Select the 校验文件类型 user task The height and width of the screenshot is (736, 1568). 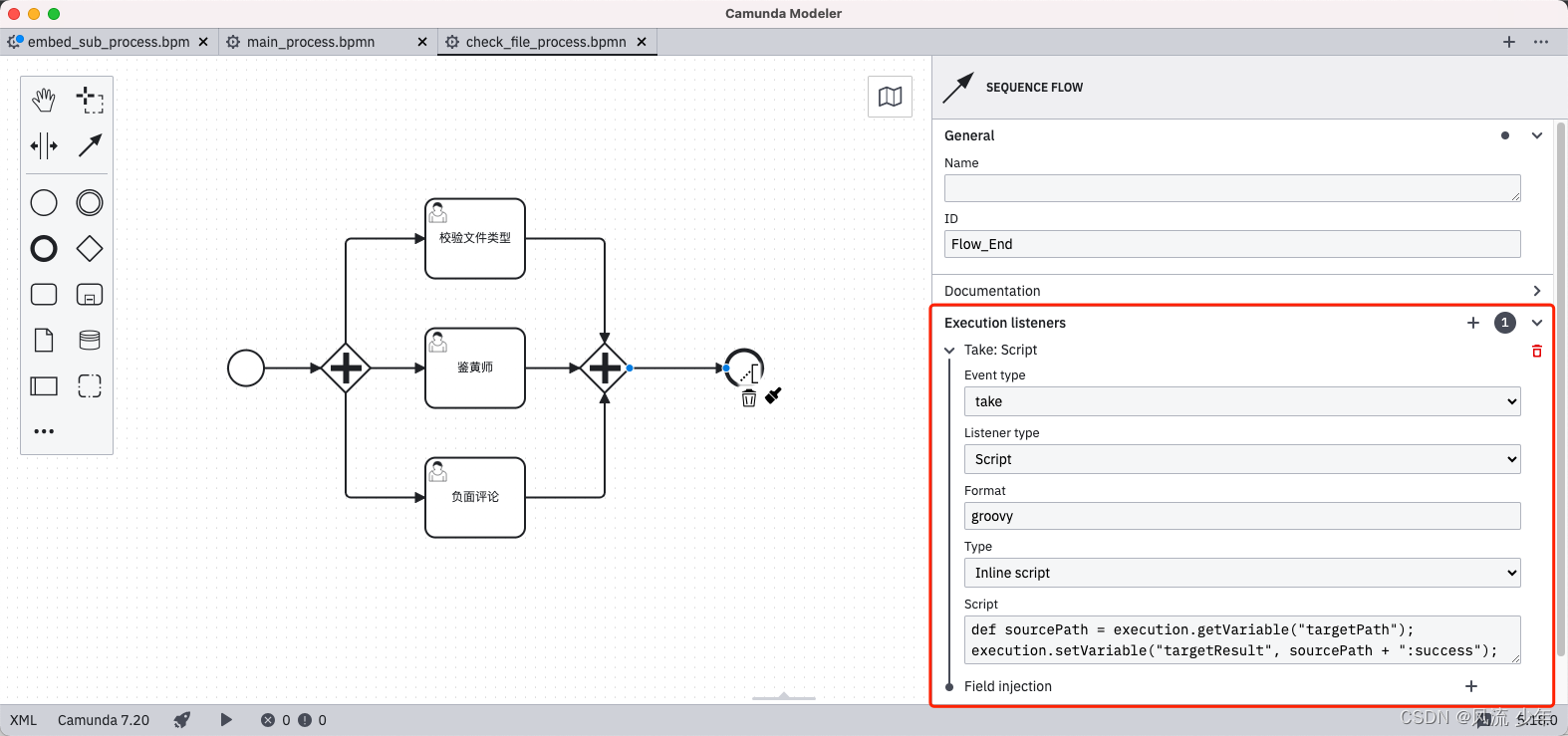tap(475, 239)
